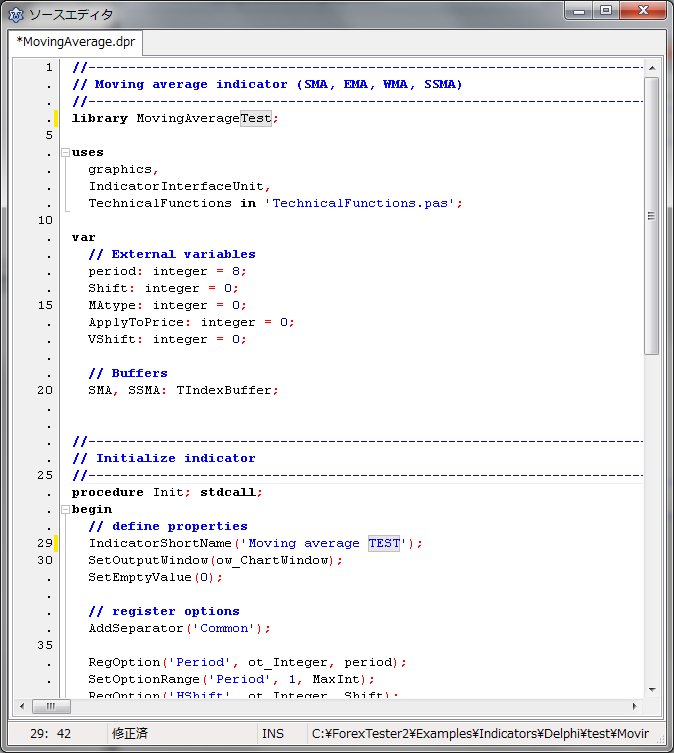This screenshot has height=753, width=674.
Task: Click line number 29 in gutter
Action: click(45, 543)
